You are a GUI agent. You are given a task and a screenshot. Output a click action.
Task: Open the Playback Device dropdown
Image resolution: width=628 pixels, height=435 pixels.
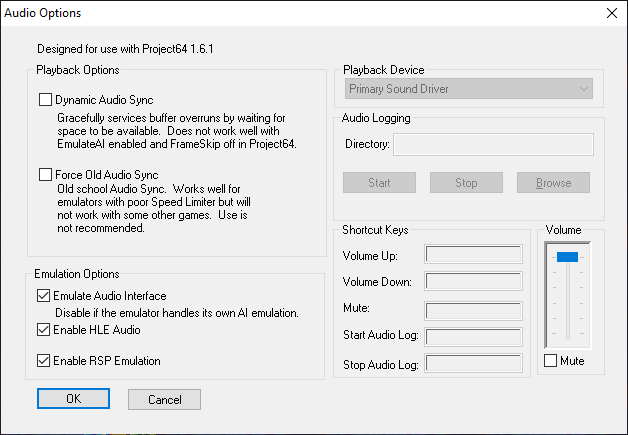[469, 89]
